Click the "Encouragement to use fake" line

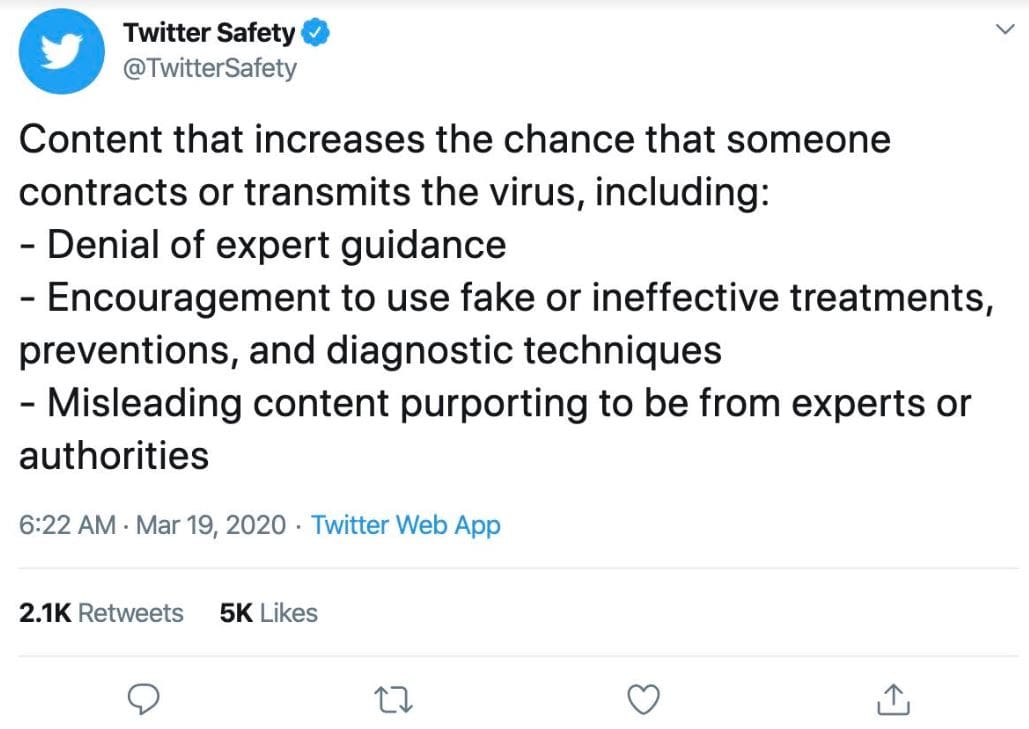tap(506, 298)
